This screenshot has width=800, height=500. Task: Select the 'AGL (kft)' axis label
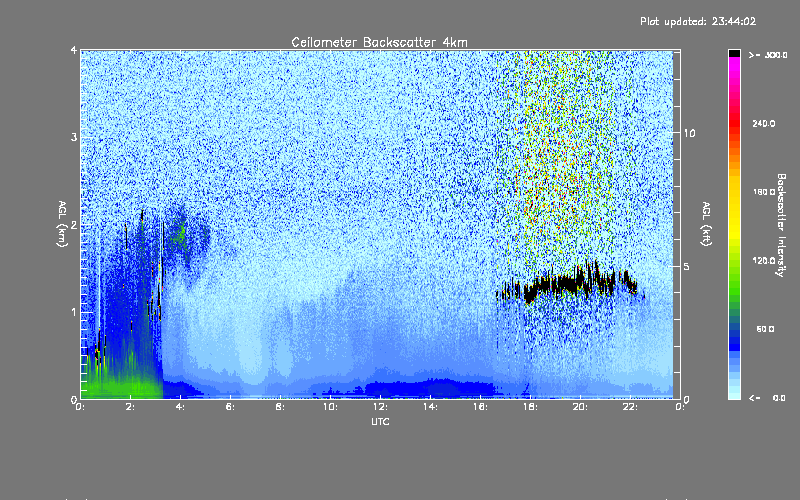tap(706, 224)
